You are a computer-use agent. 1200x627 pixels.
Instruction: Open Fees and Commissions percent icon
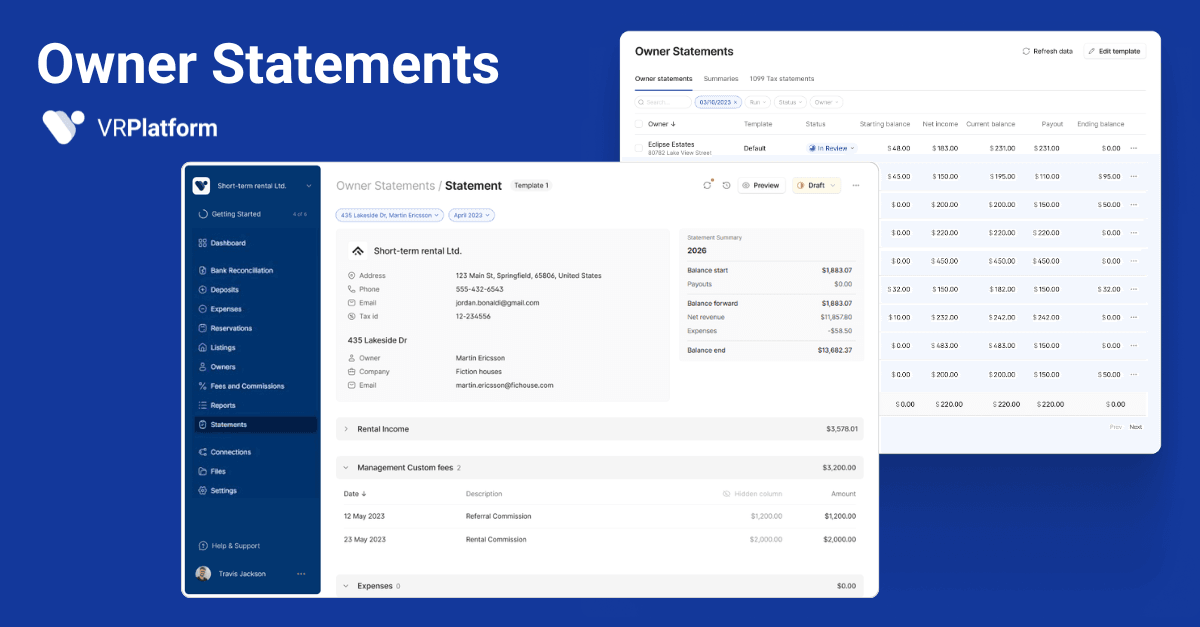203,386
